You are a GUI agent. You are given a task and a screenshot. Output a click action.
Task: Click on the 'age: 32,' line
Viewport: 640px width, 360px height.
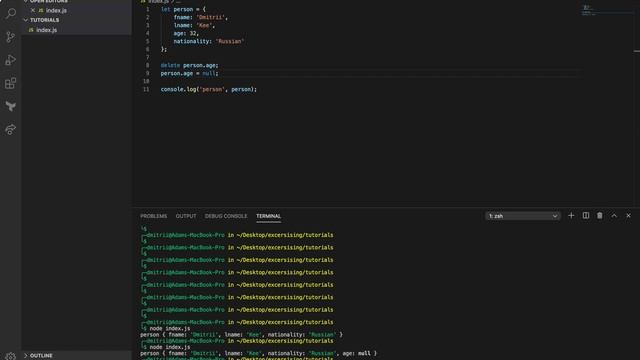click(x=186, y=33)
